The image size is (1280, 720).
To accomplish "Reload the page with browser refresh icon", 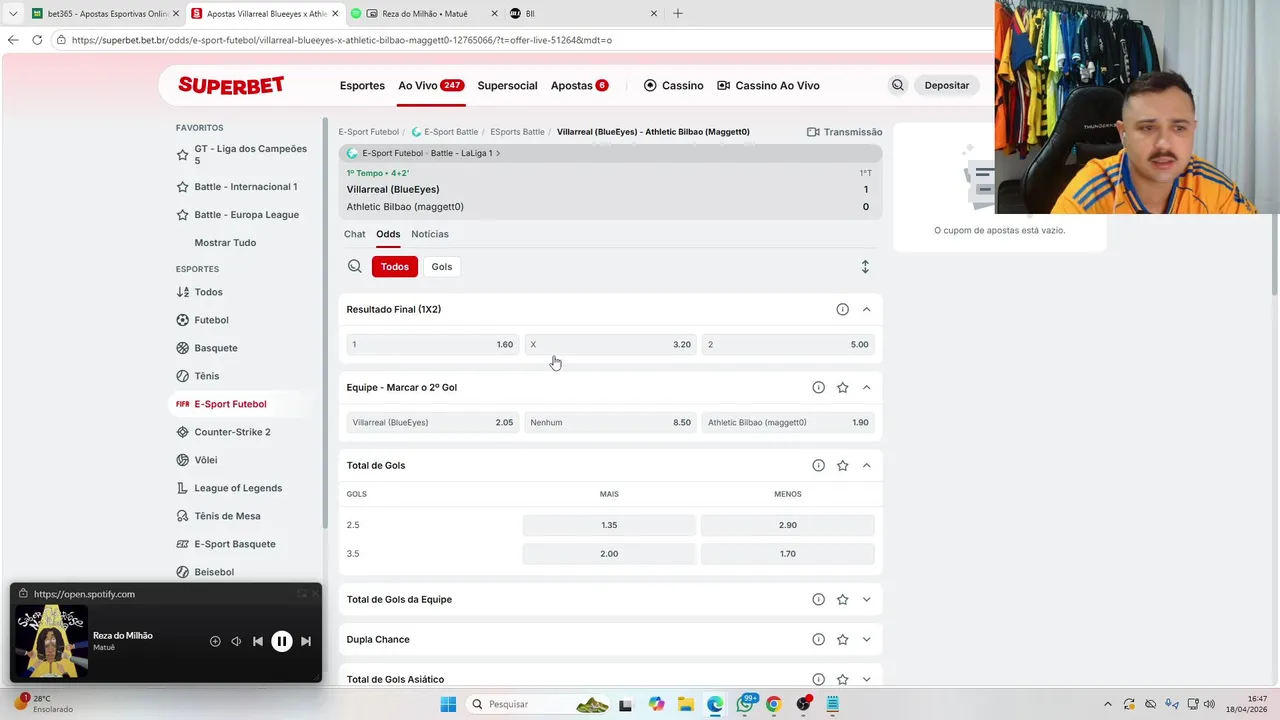I will pyautogui.click(x=37, y=40).
